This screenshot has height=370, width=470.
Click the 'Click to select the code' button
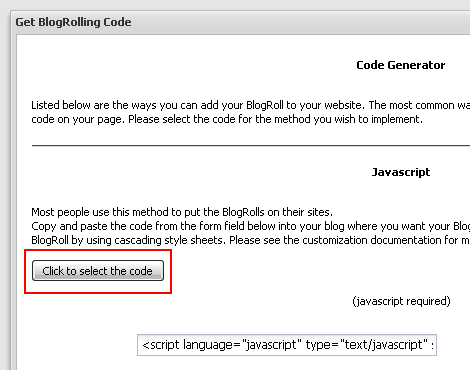click(98, 271)
